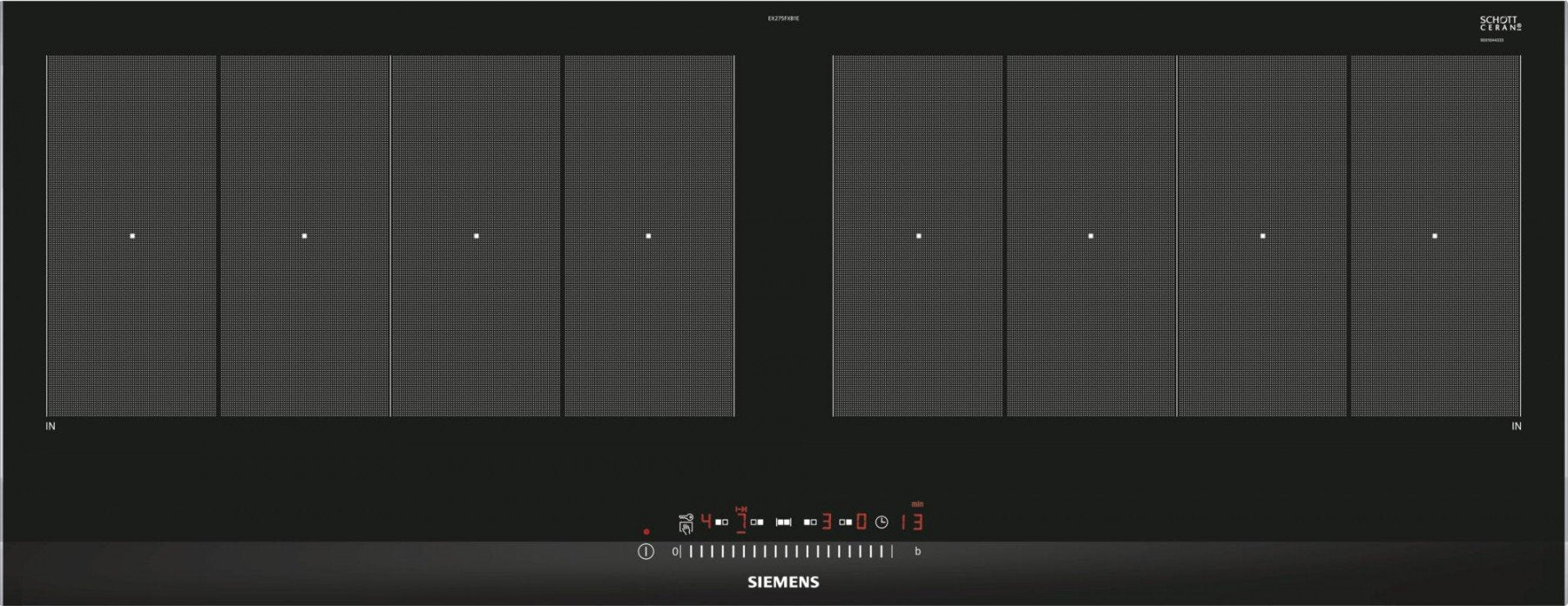Toggle the flexZone link icon between brackets

[x=784, y=522]
